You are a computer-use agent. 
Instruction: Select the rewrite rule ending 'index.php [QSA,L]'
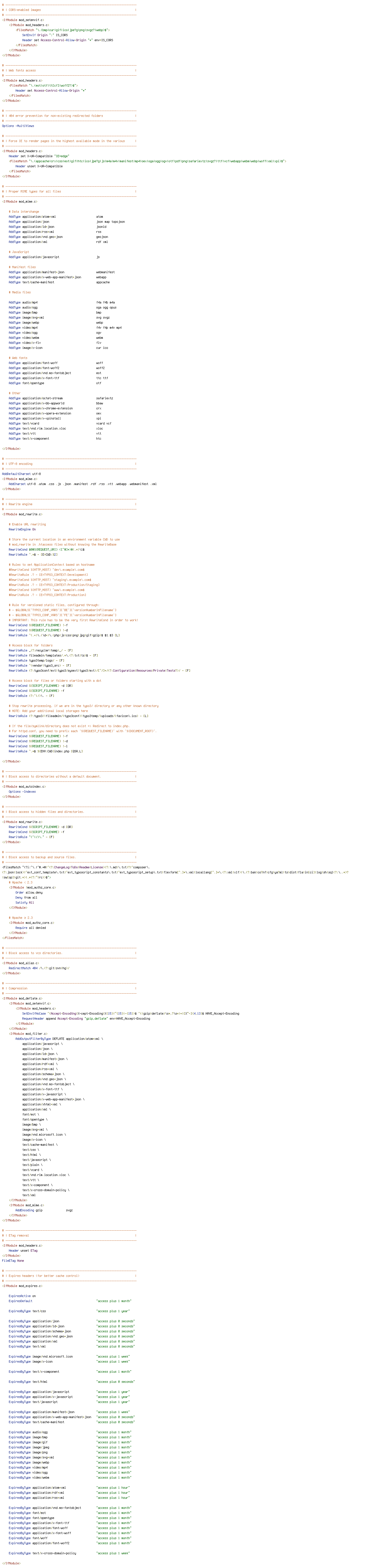[46, 751]
